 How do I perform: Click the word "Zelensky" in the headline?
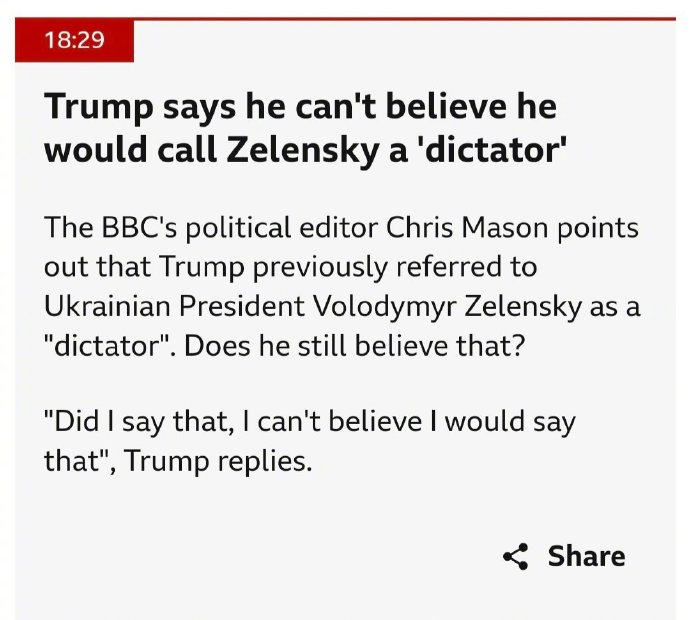point(303,150)
